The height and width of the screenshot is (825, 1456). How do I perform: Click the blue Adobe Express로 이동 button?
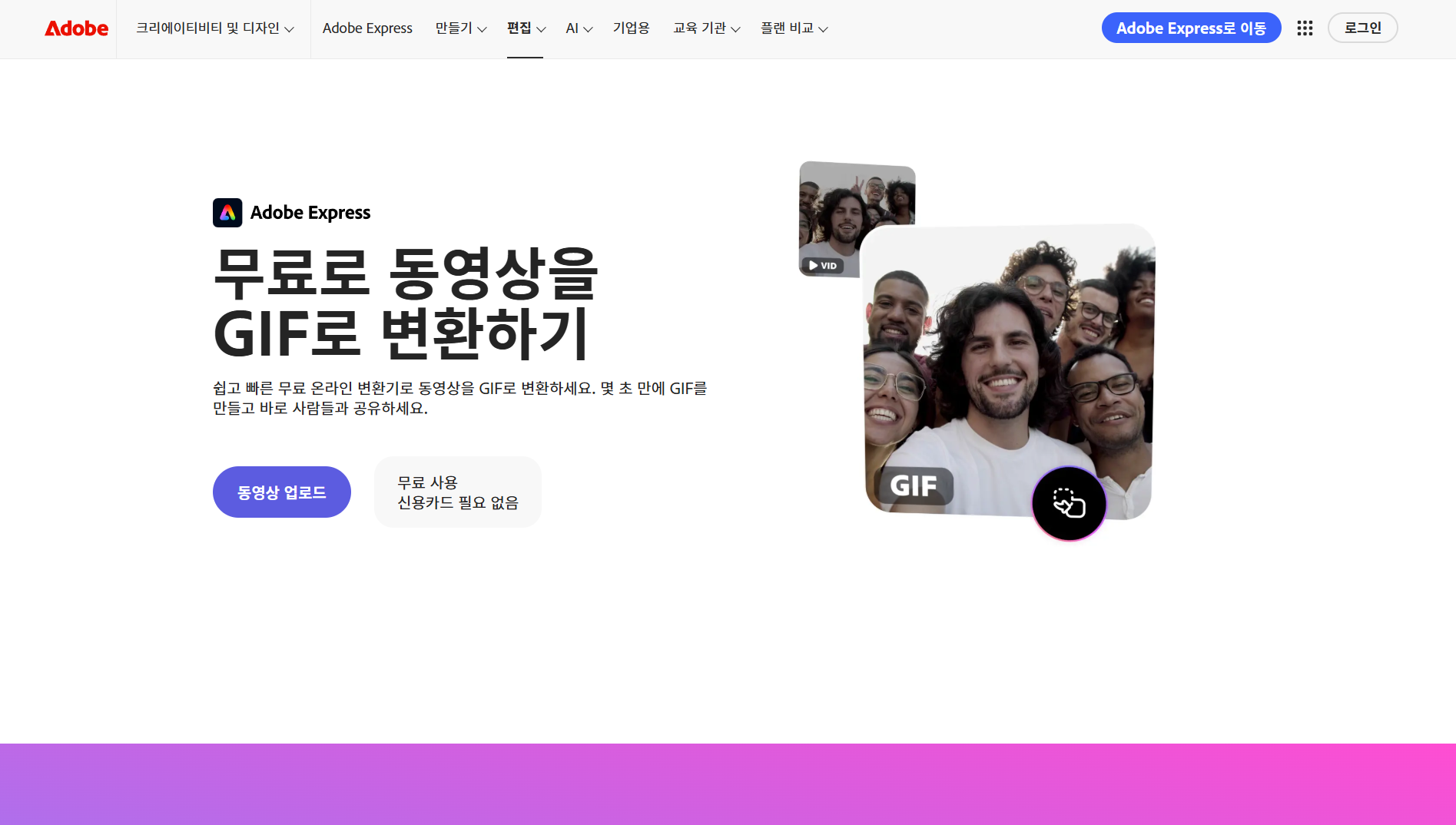(1191, 28)
